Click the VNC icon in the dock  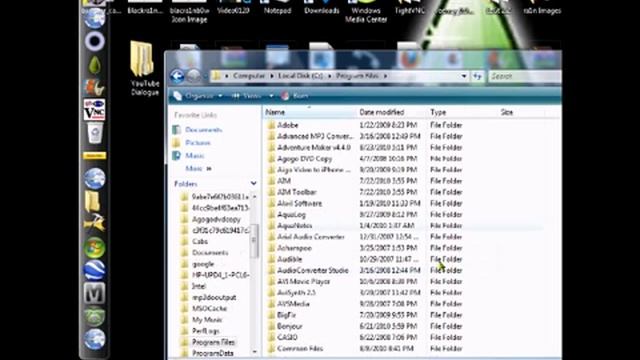pyautogui.click(x=94, y=109)
